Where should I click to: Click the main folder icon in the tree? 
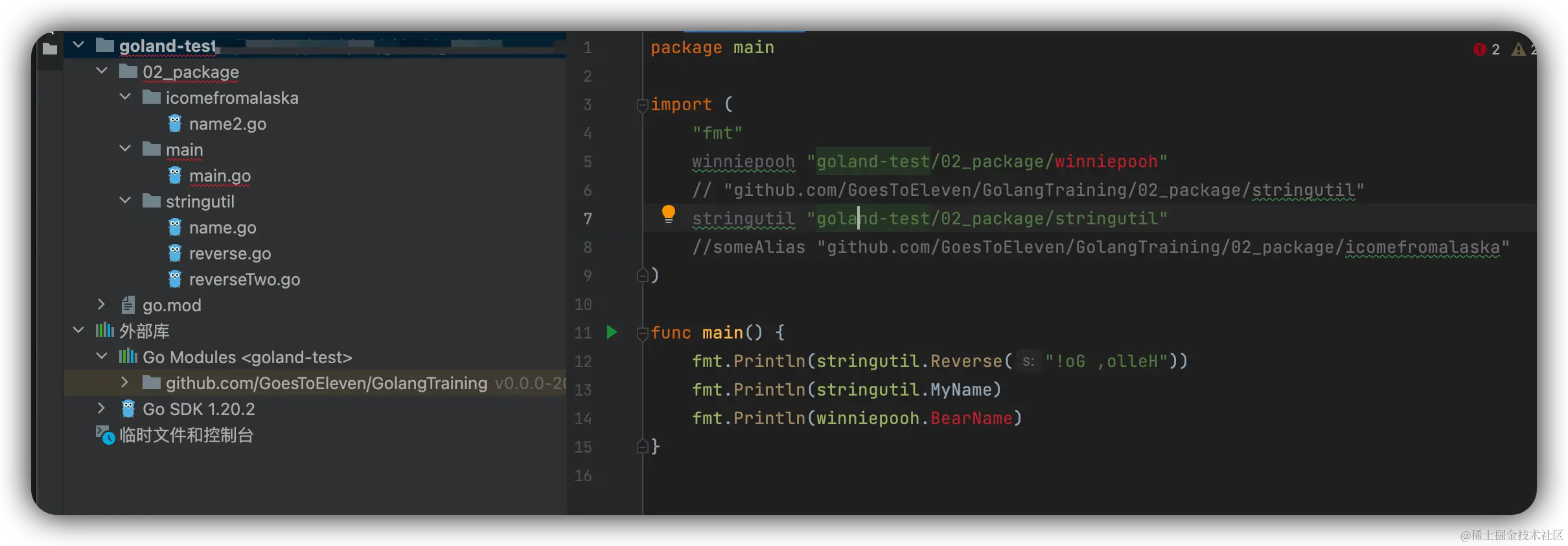pos(152,148)
